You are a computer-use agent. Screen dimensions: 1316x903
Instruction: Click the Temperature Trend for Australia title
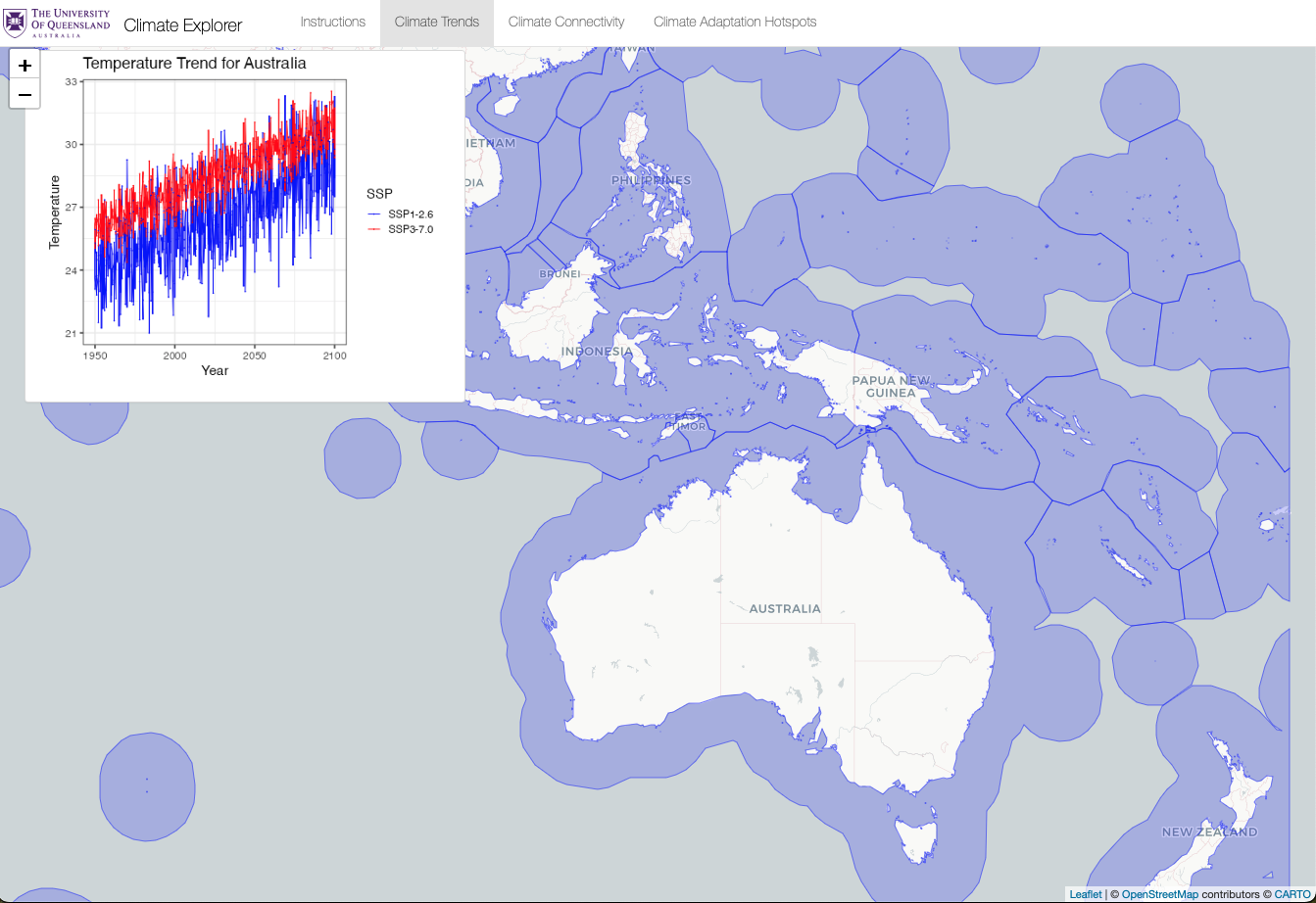195,63
